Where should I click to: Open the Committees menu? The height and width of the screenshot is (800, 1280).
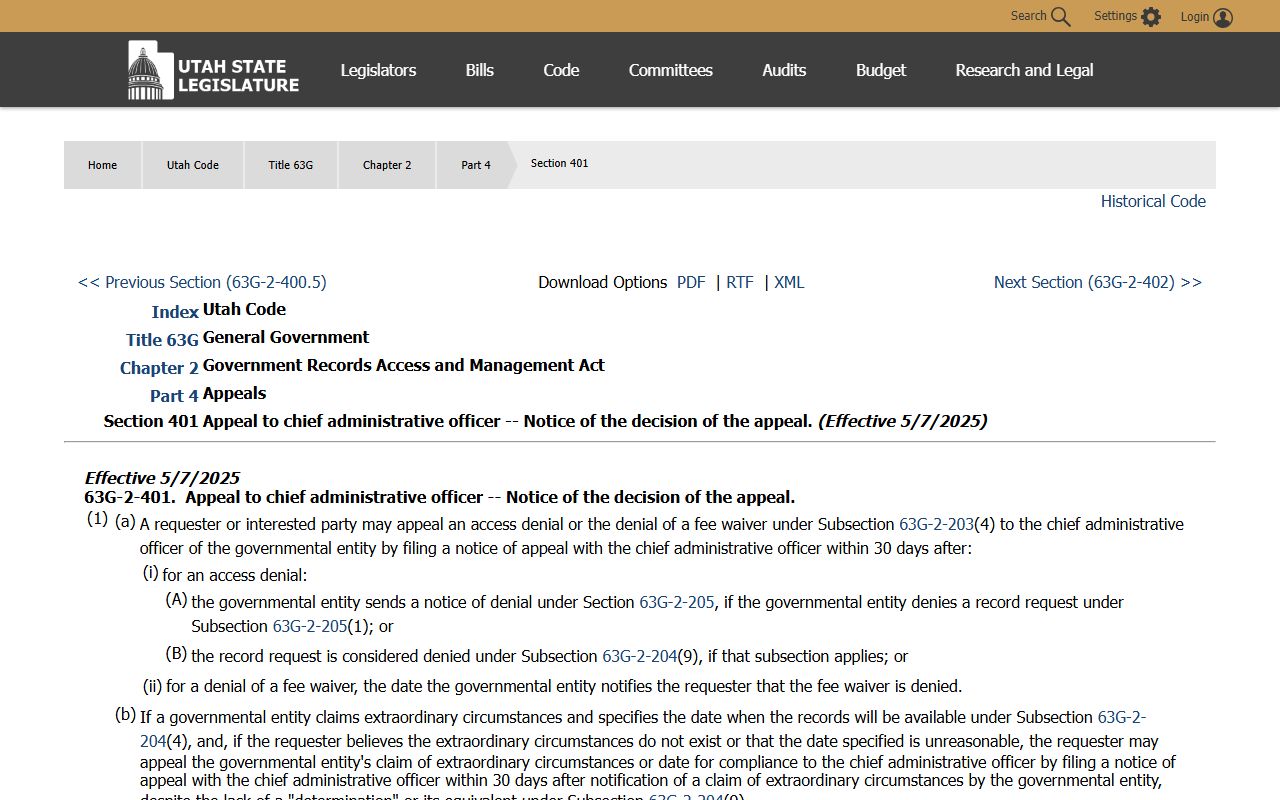pyautogui.click(x=670, y=70)
